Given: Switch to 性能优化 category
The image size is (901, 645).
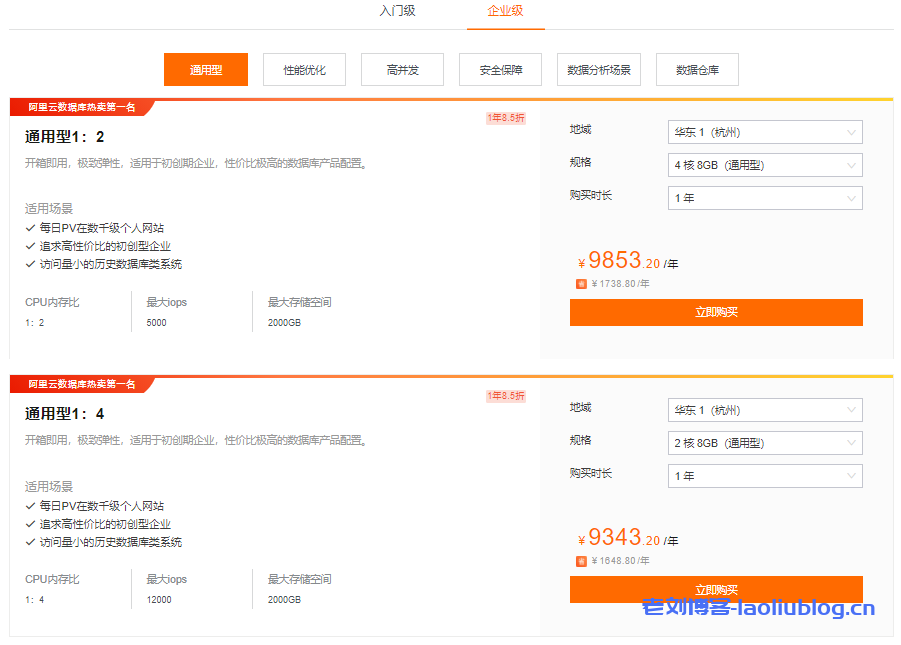Looking at the screenshot, I should coord(304,69).
